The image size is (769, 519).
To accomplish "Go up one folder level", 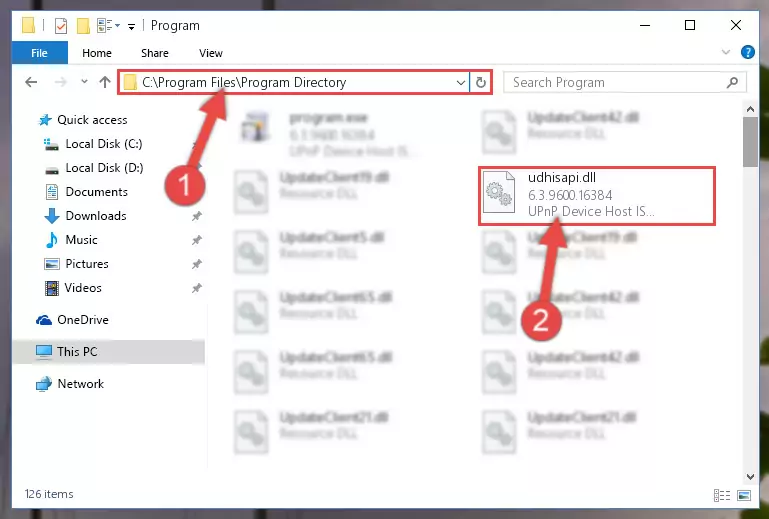I will tap(104, 82).
